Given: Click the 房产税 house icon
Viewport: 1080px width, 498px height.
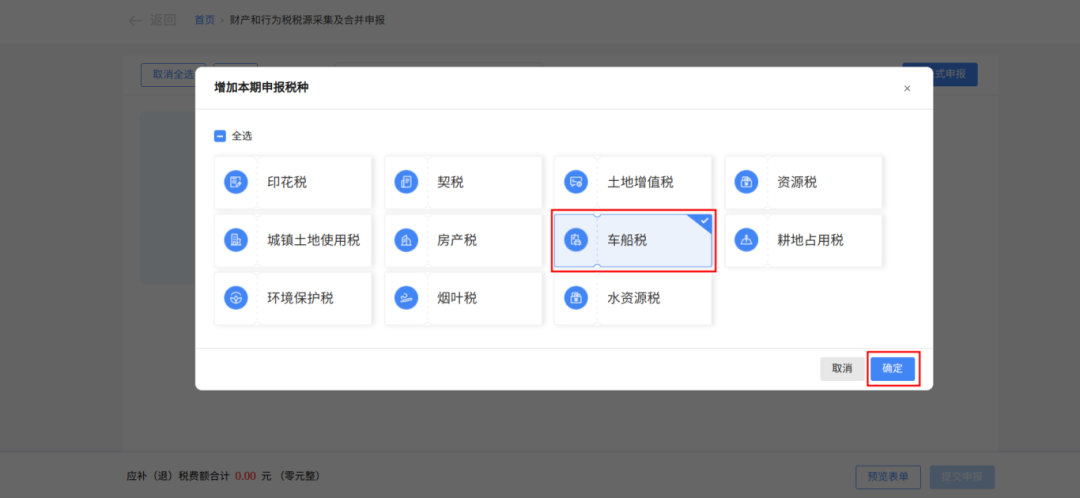Looking at the screenshot, I should [x=406, y=240].
